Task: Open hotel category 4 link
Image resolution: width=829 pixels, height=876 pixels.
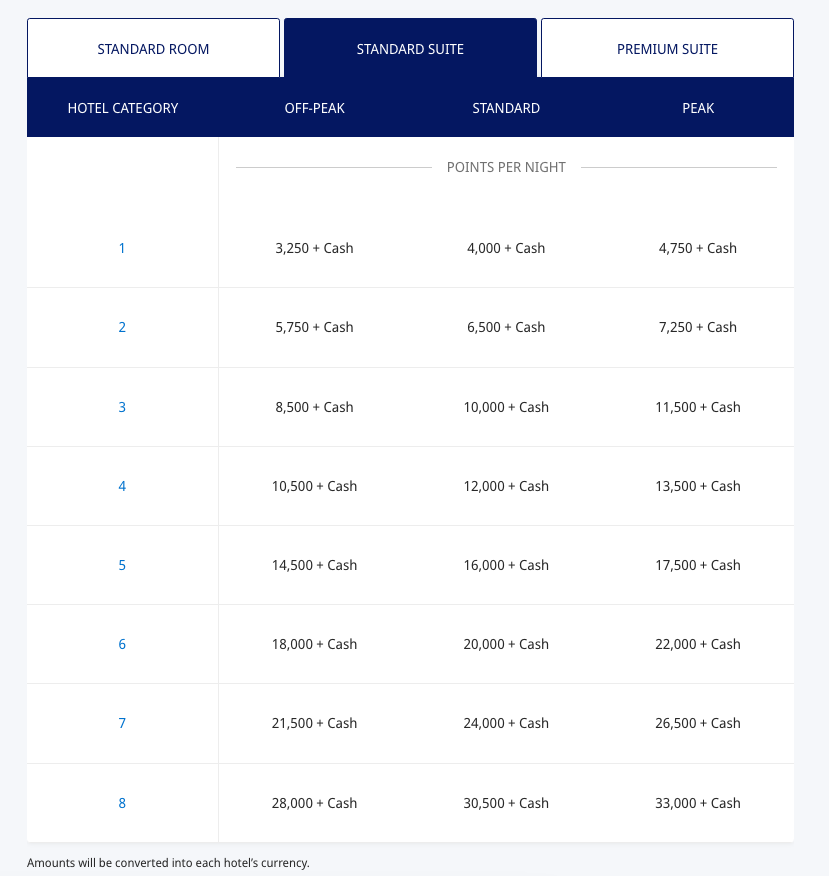Action: (x=122, y=487)
